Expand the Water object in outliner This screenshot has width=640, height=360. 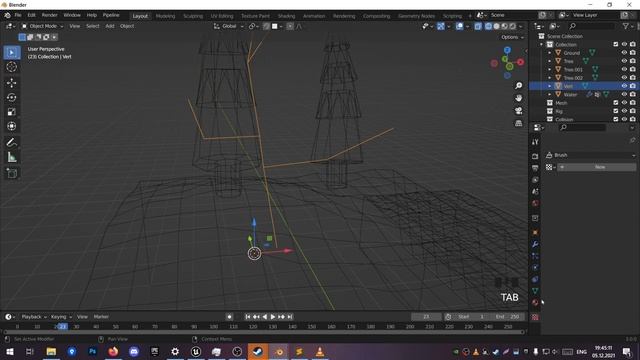(x=549, y=94)
